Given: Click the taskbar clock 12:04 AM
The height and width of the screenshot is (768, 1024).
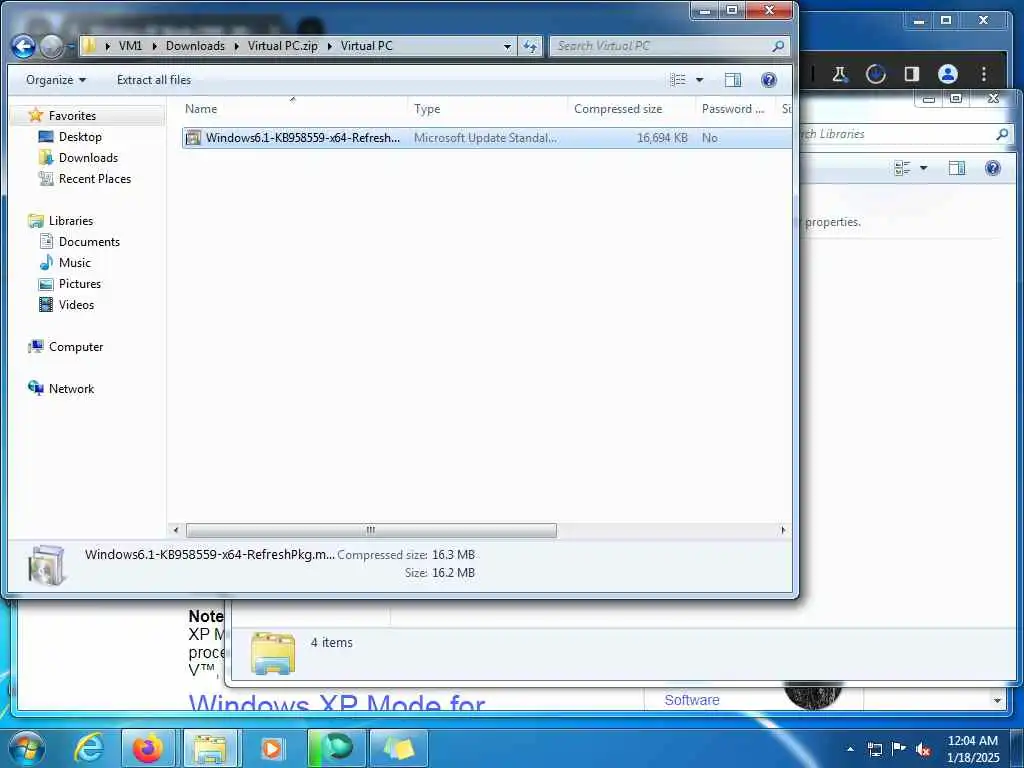Looking at the screenshot, I should [x=972, y=741].
